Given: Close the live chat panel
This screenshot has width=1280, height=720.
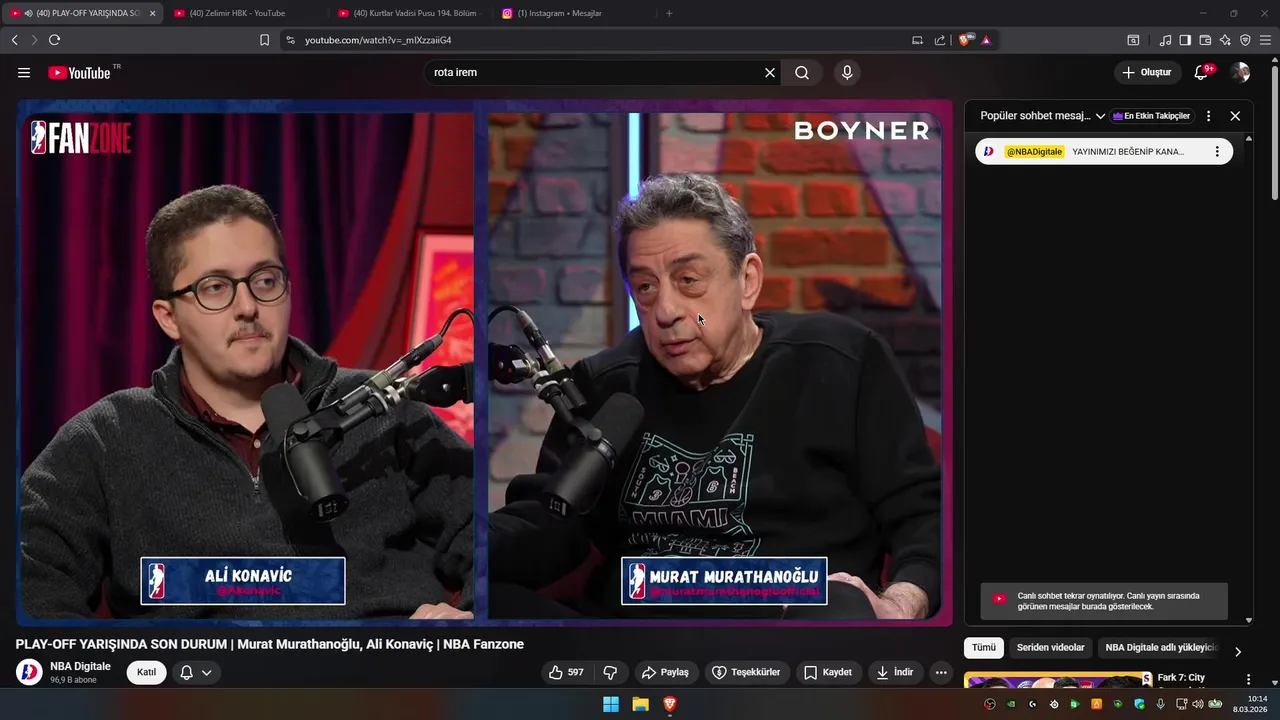Looking at the screenshot, I should pos(1235,116).
